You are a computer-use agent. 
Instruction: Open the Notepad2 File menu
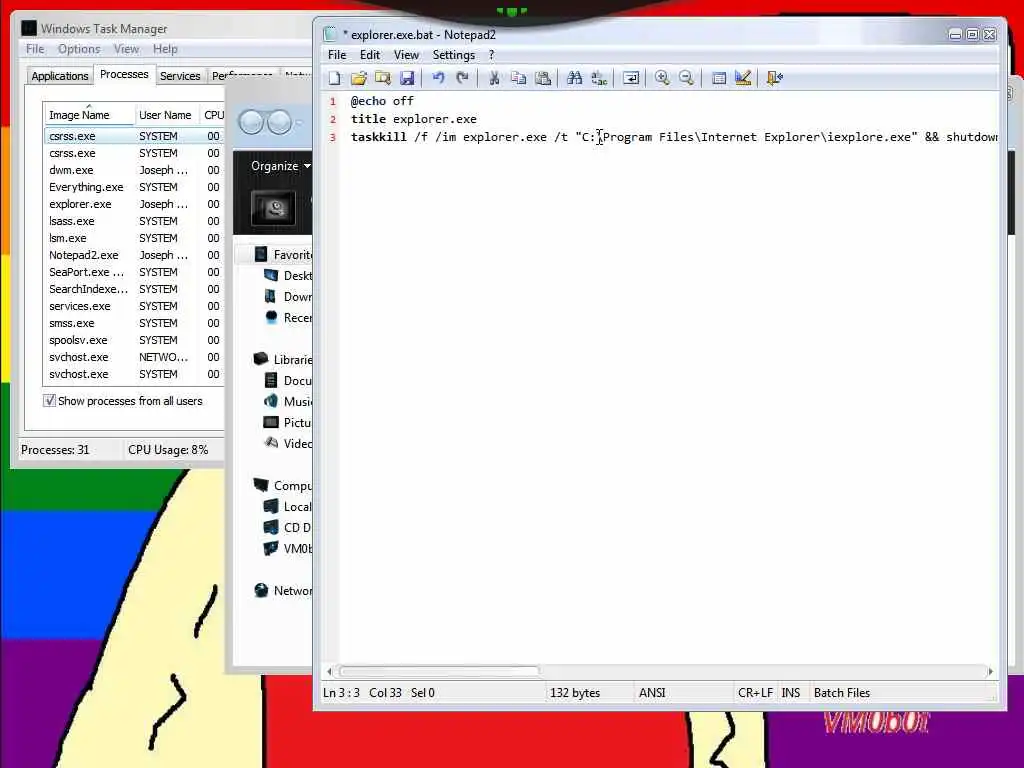[x=337, y=55]
